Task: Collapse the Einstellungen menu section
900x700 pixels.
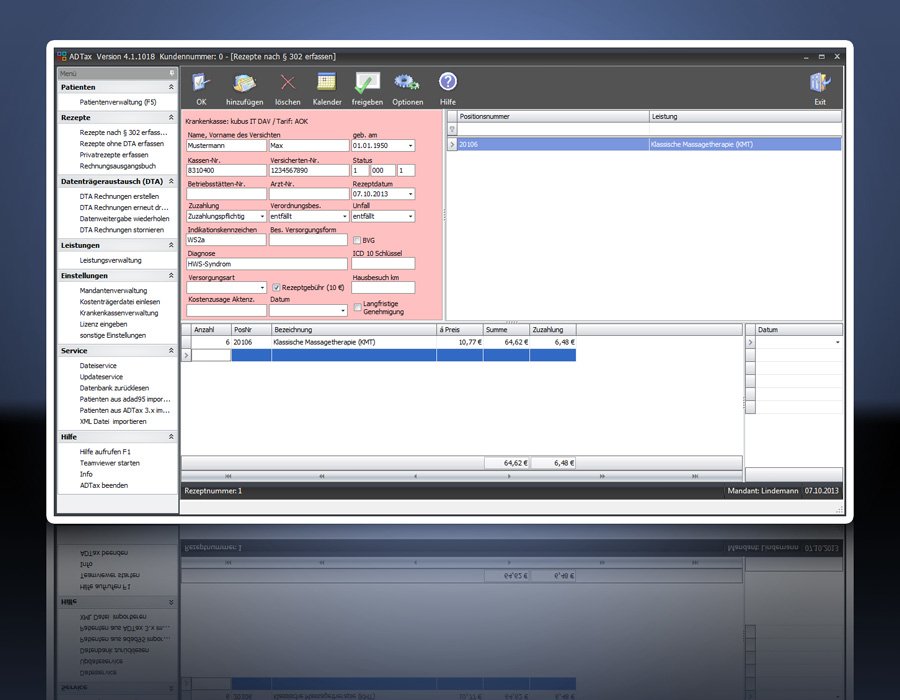Action: [171, 275]
